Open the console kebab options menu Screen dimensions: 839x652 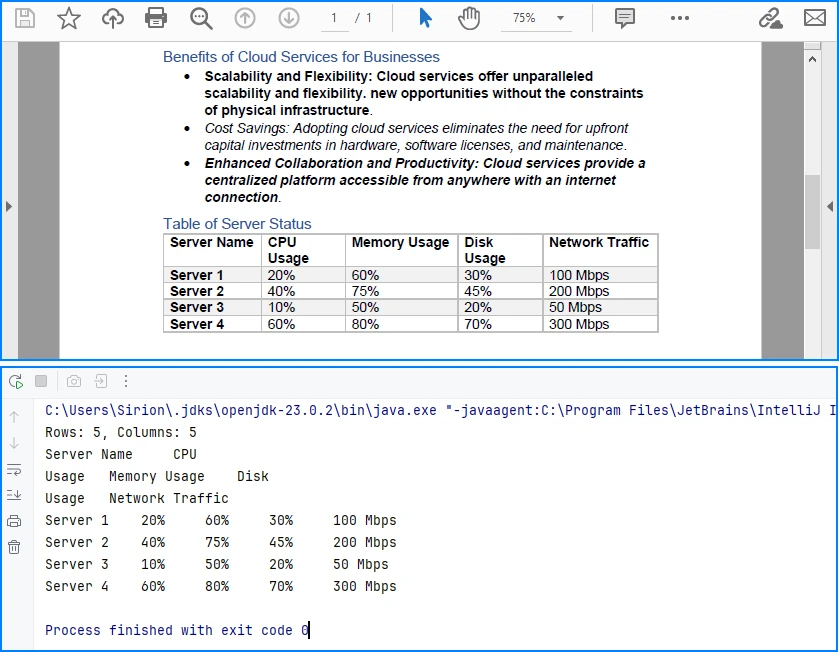tap(126, 381)
